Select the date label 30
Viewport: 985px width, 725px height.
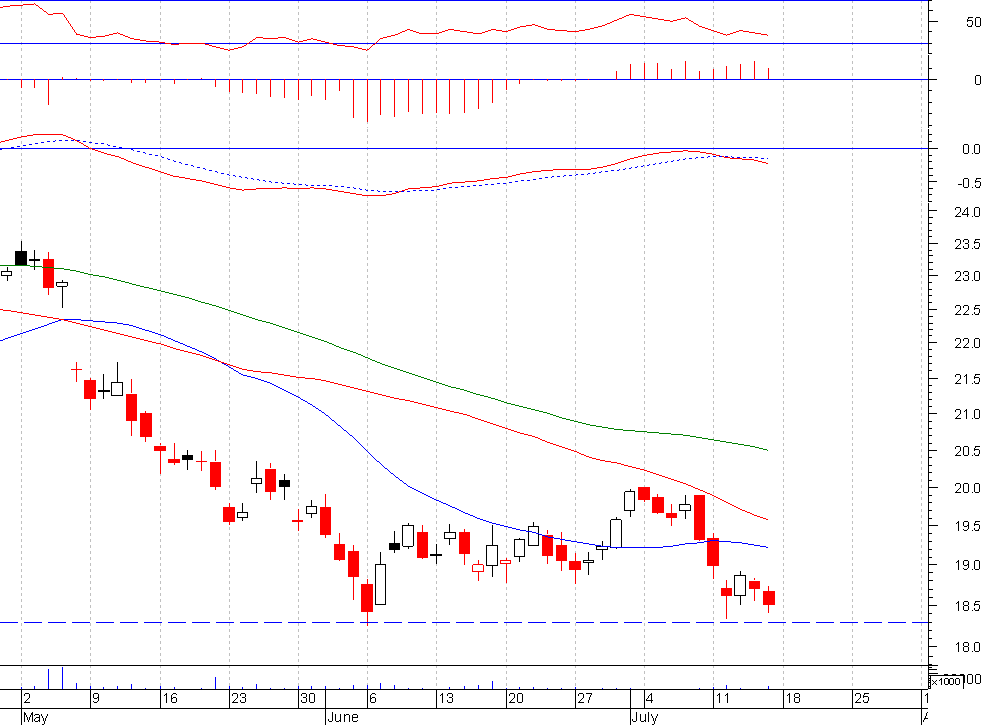point(308,699)
